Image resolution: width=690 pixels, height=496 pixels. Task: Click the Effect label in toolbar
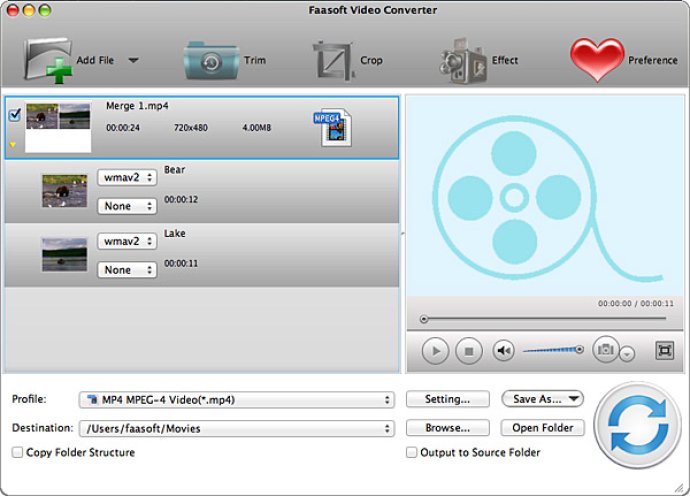[505, 60]
